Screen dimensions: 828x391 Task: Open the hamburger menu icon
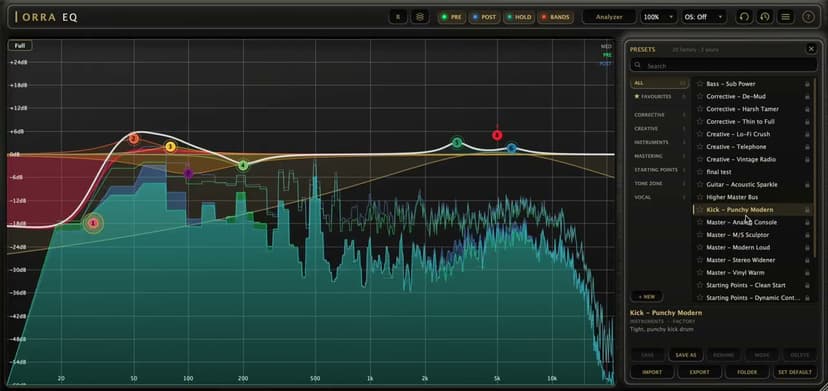(785, 17)
